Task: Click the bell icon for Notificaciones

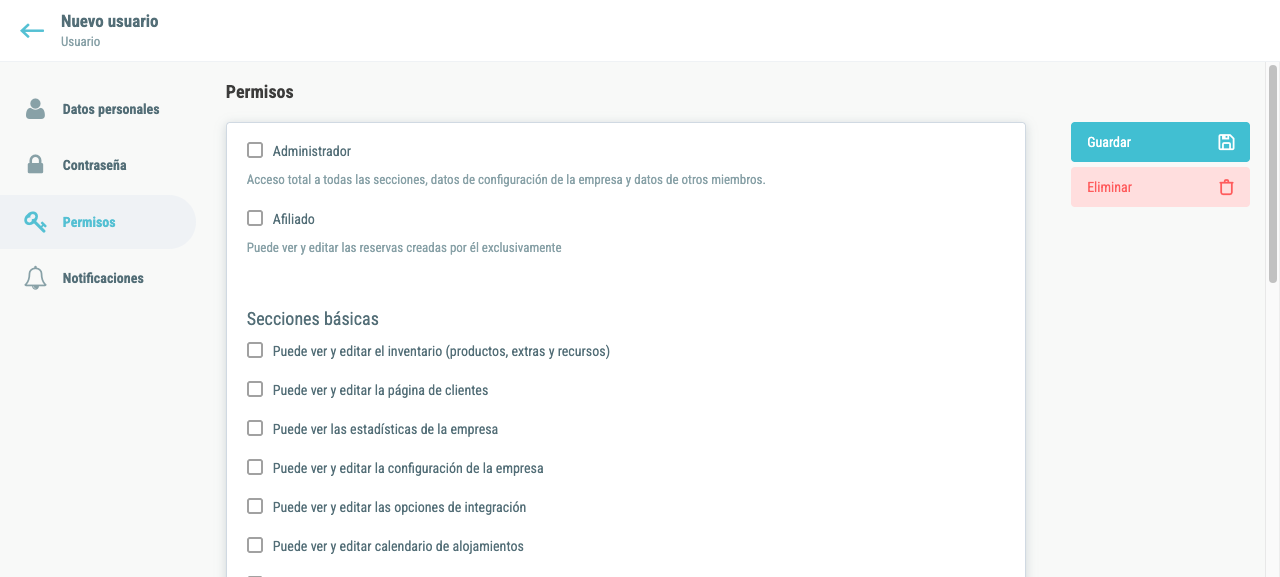Action: coord(35,278)
